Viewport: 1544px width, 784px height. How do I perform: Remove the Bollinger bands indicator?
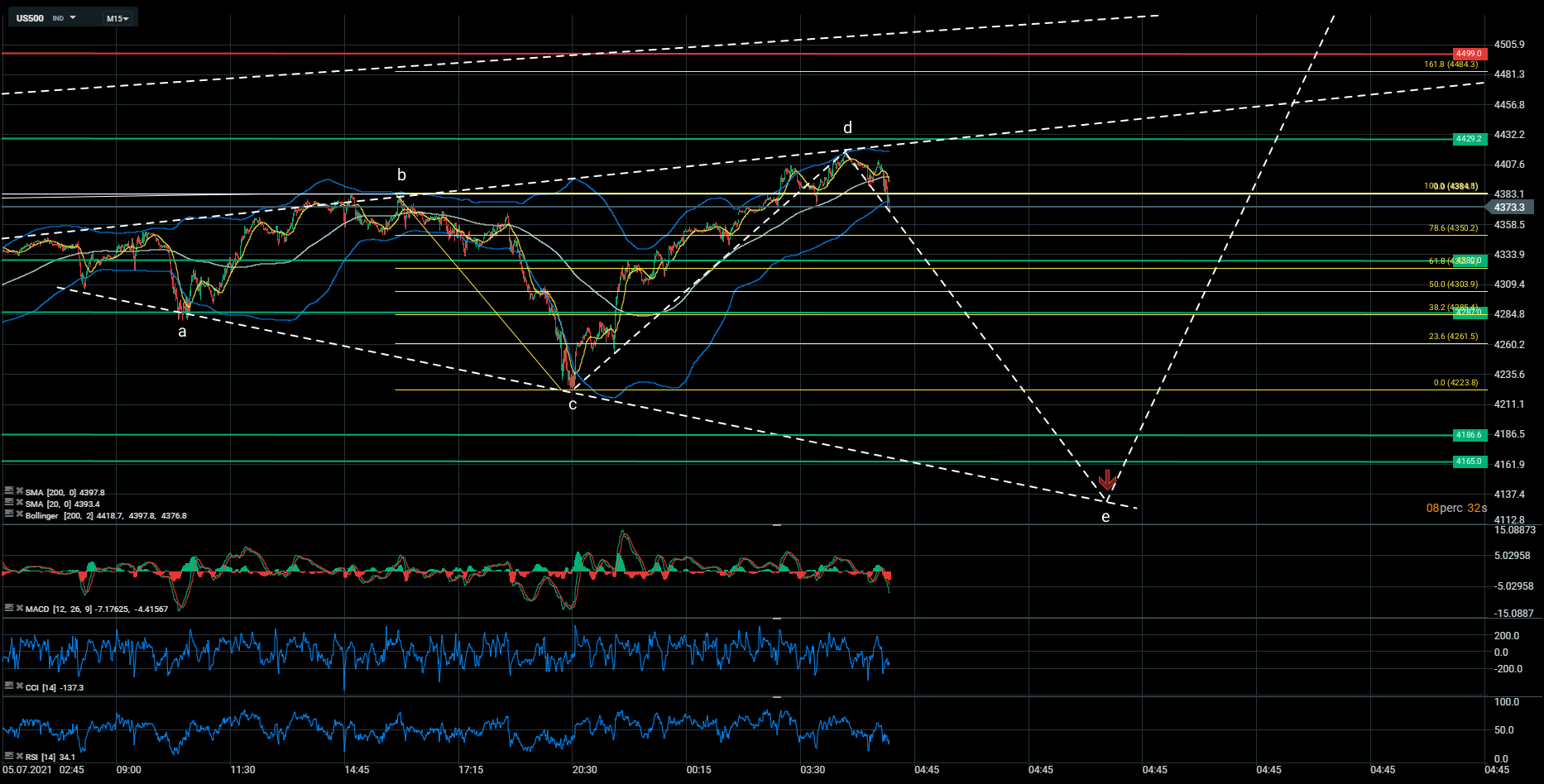tap(19, 514)
